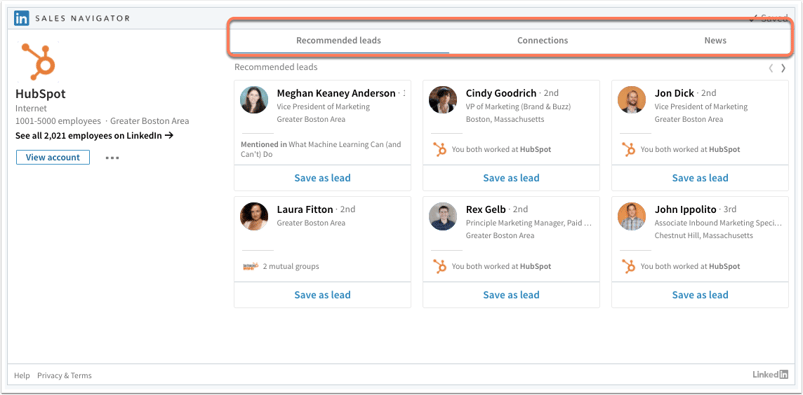
Task: Click HubSpot icon in Cindy Goodrich's card
Action: pyautogui.click(x=440, y=150)
